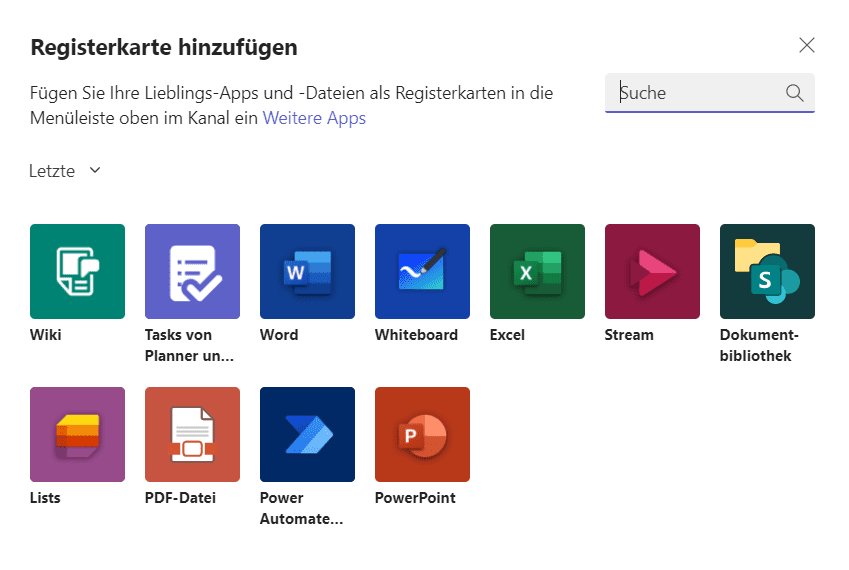
Task: Click the magnifying glass search icon
Action: click(795, 93)
